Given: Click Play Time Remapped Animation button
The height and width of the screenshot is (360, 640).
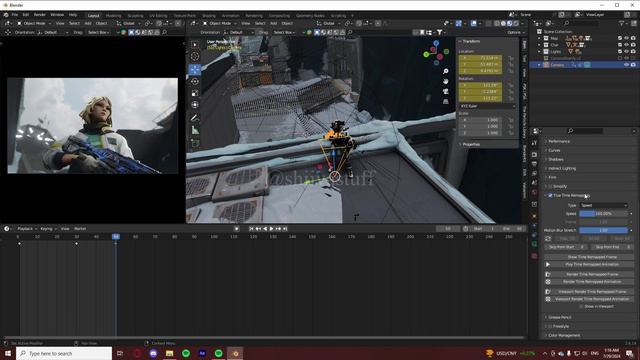Looking at the screenshot, I should [x=589, y=264].
